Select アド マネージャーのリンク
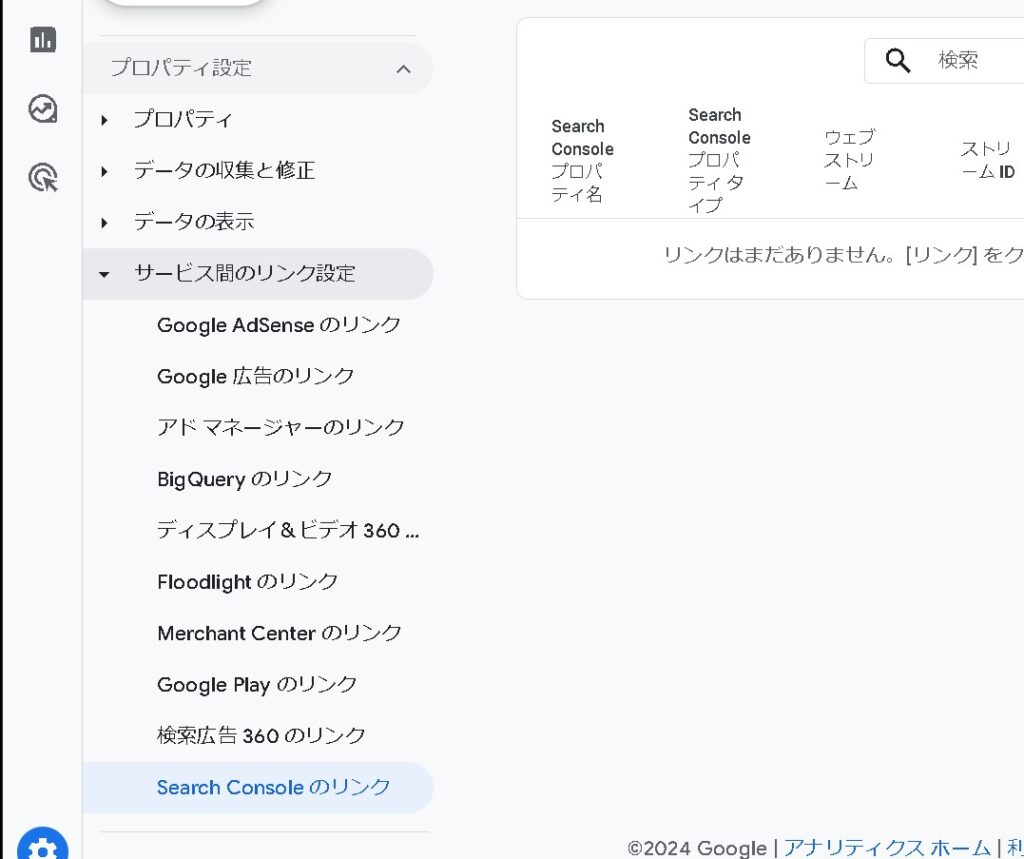 pos(280,427)
